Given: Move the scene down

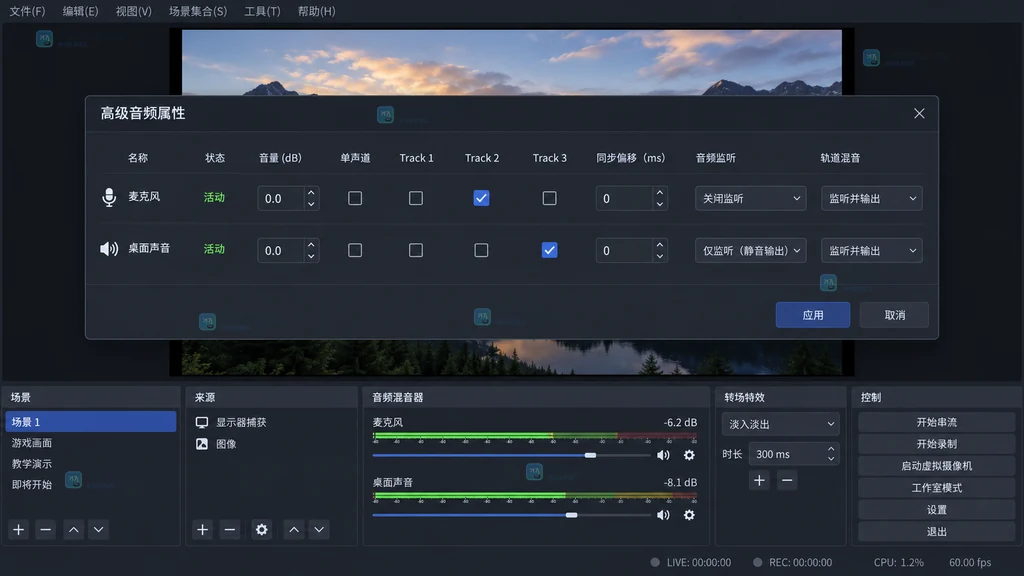Looking at the screenshot, I should tap(99, 530).
